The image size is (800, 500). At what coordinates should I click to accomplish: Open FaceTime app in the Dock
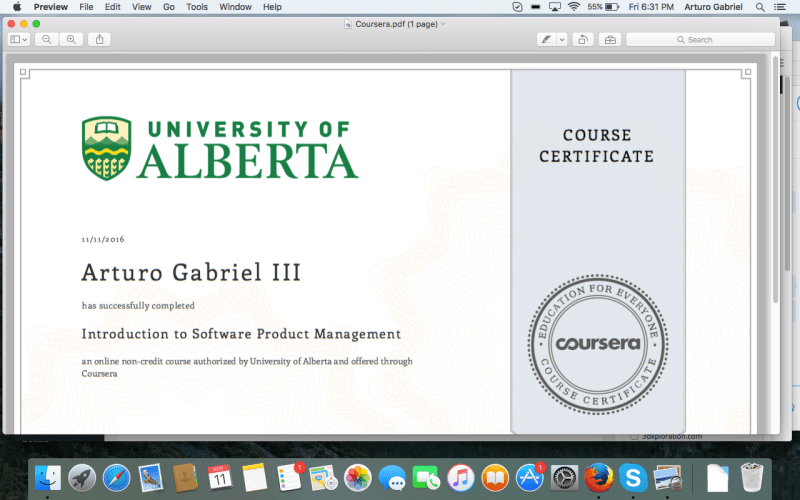[426, 478]
